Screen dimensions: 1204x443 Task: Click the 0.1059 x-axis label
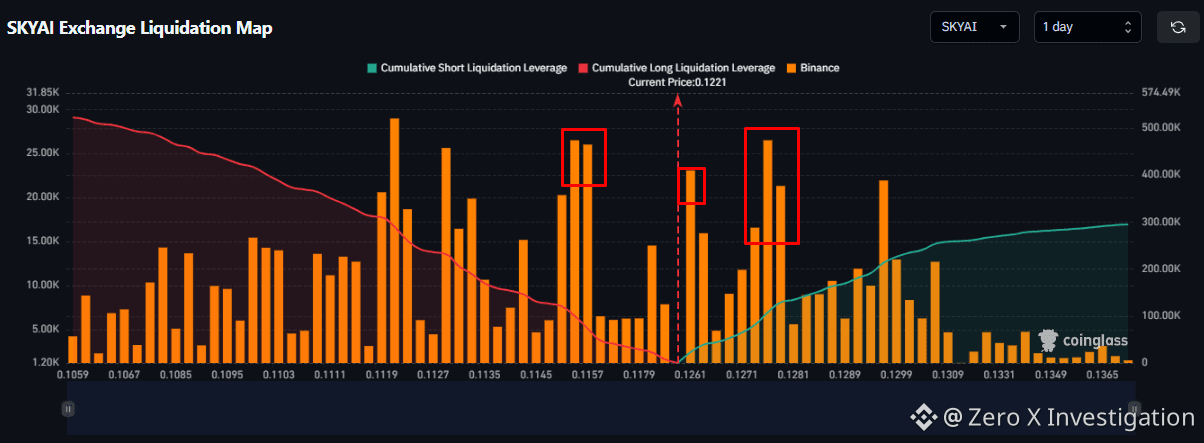click(73, 375)
